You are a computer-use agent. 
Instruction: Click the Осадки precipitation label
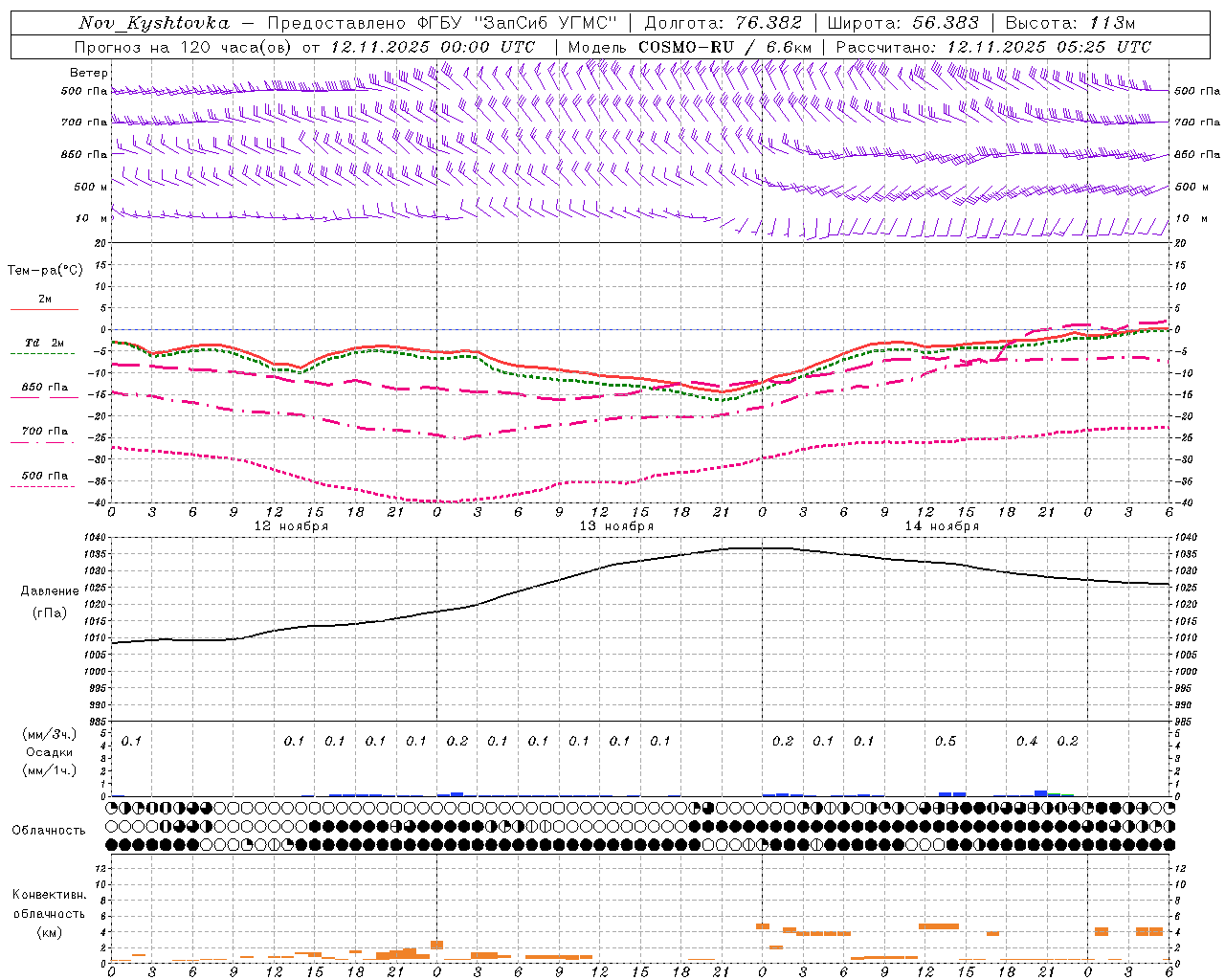tap(49, 752)
